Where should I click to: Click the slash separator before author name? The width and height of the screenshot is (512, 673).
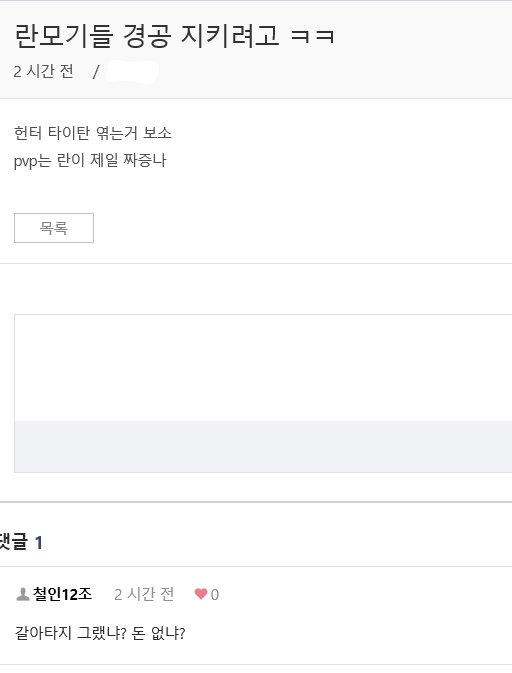click(x=96, y=72)
